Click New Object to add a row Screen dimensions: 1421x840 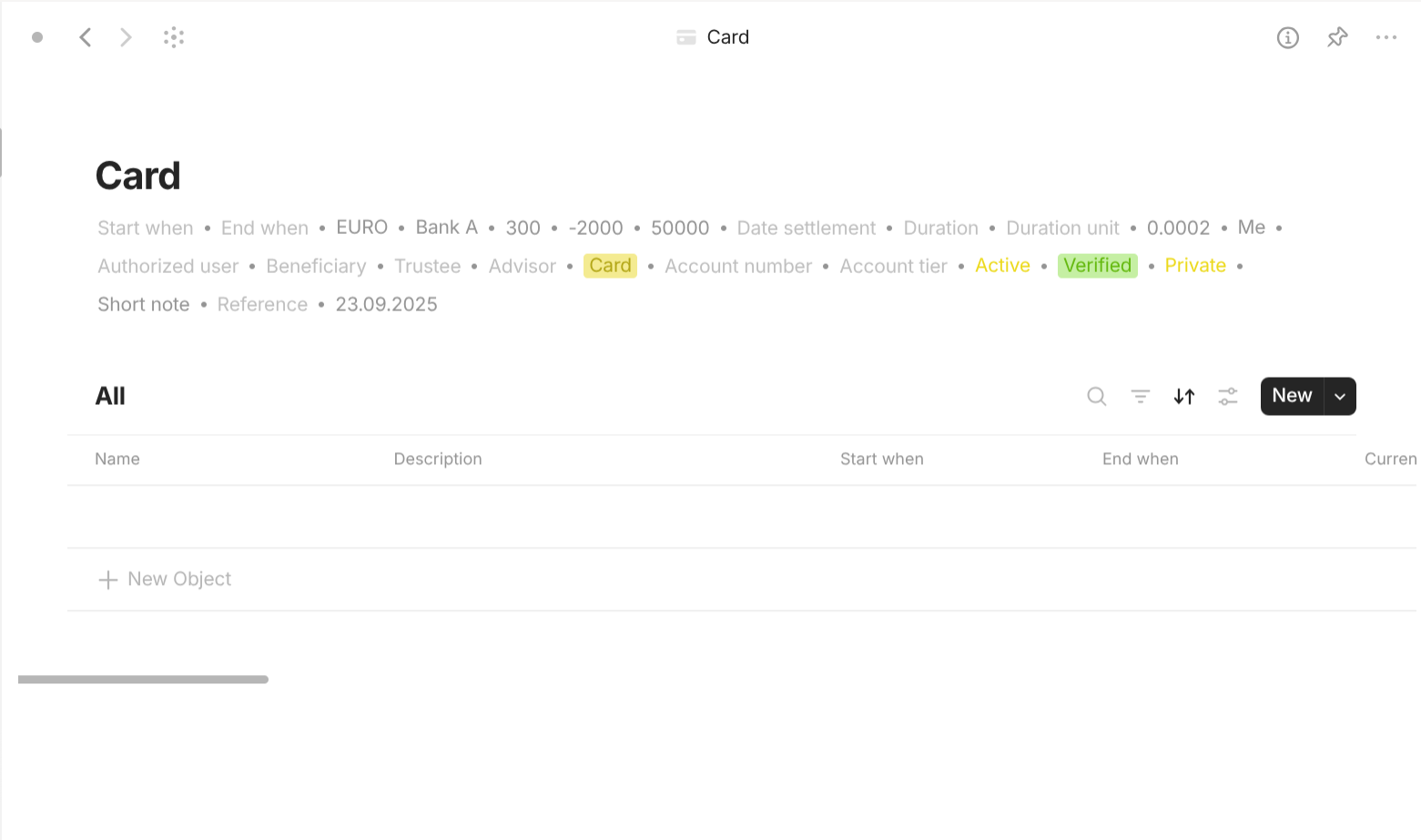point(164,579)
